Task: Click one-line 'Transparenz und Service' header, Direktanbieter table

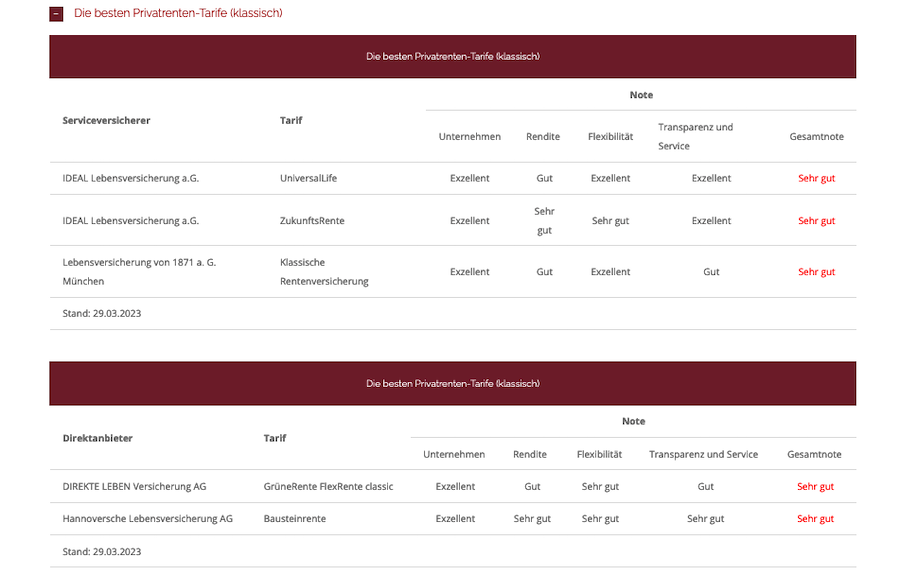Action: click(704, 454)
